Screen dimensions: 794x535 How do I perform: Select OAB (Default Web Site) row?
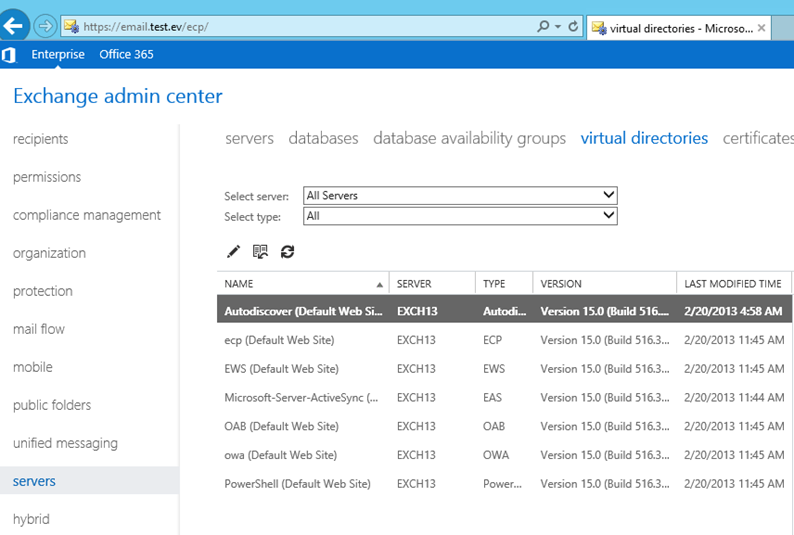[504, 426]
